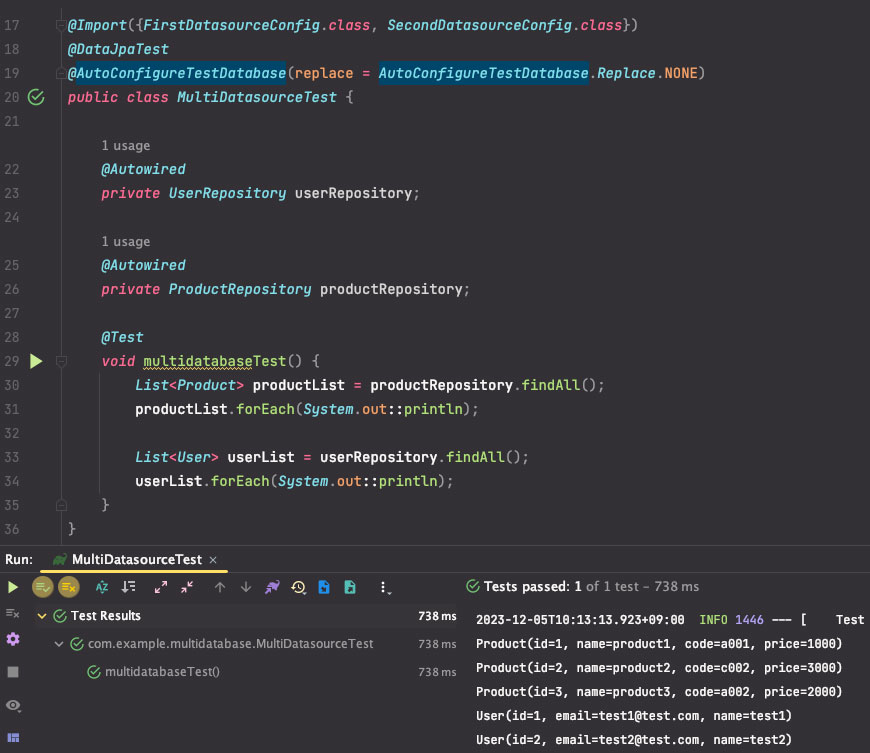Image resolution: width=870 pixels, height=753 pixels.
Task: Click the @DataJpaTest annotation
Action: point(118,49)
